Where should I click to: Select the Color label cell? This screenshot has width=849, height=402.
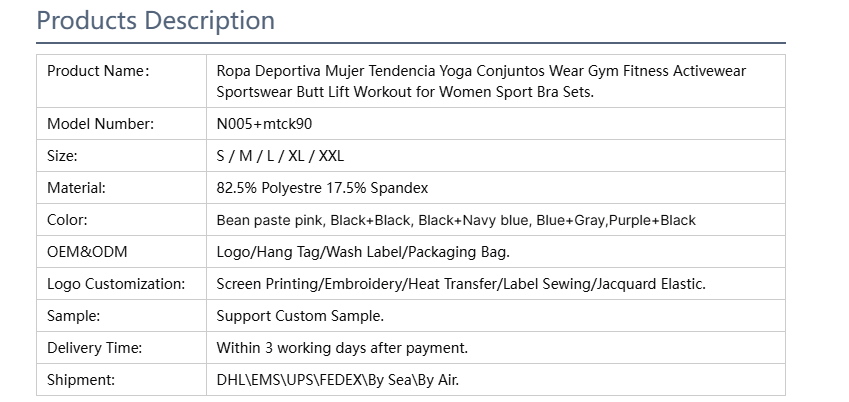pos(121,219)
